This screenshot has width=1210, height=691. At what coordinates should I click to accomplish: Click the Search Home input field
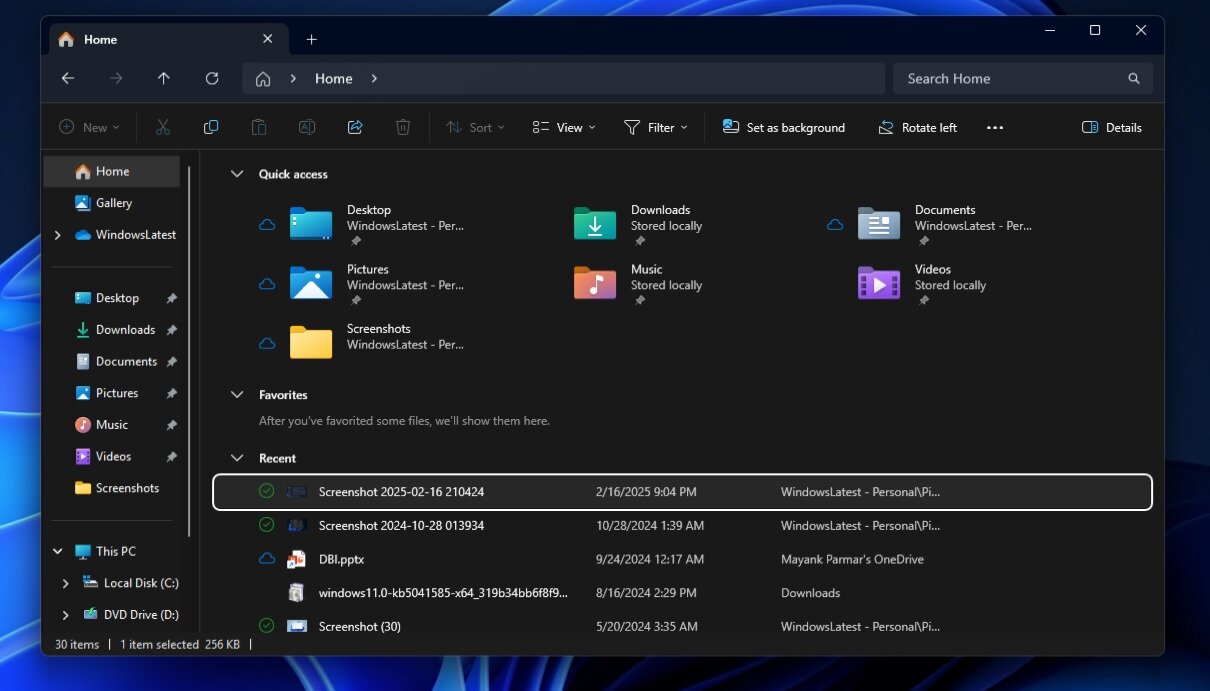[1010, 79]
